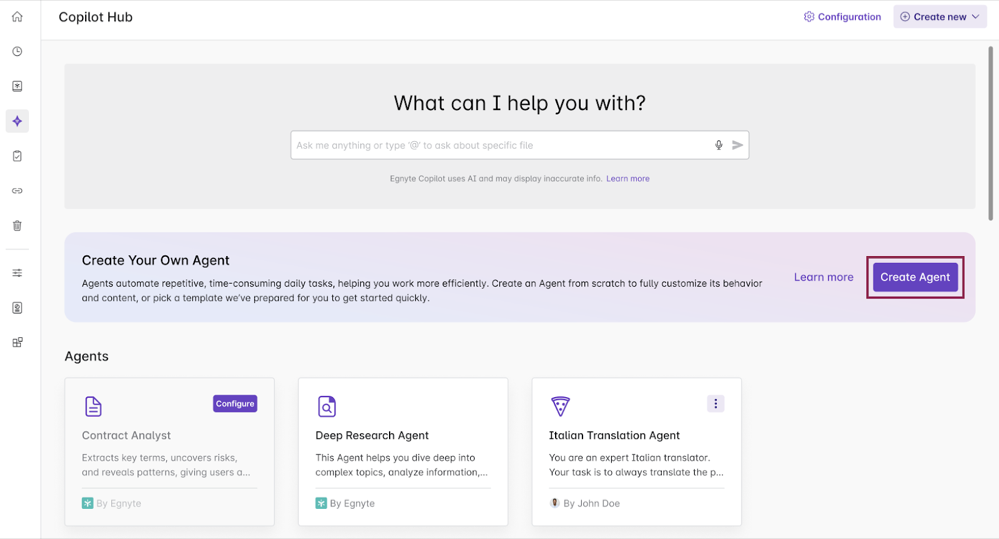This screenshot has width=999, height=539.
Task: Click the Contract Analyst document icon
Action: pos(93,406)
